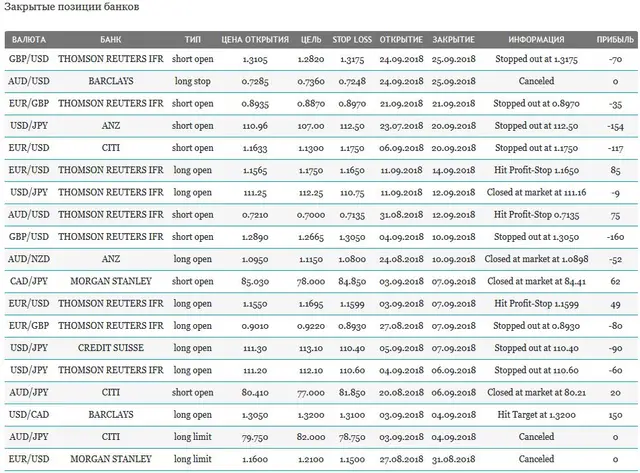This screenshot has height=473, width=640.
Task: Click the БАНК column header
Action: click(111, 40)
